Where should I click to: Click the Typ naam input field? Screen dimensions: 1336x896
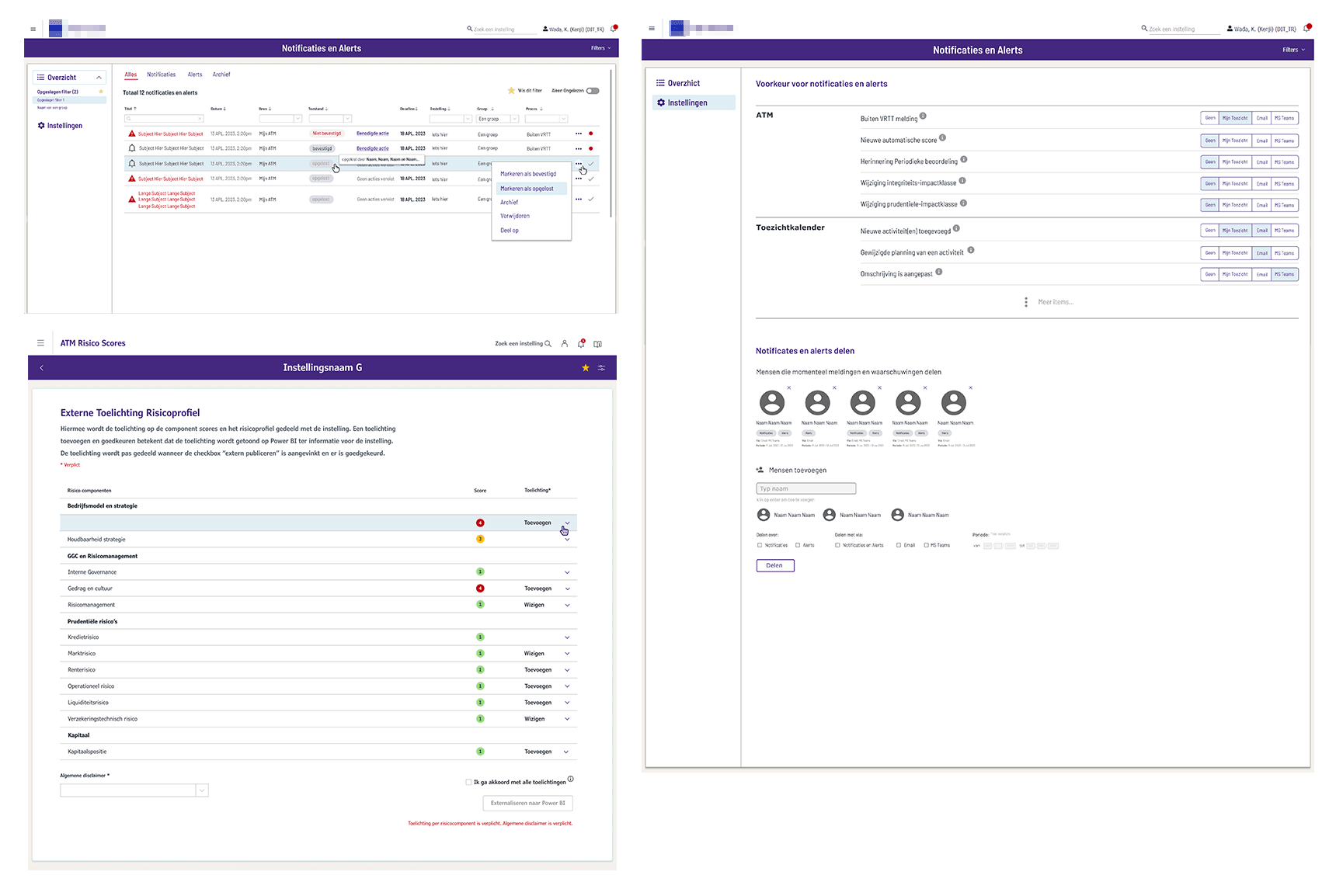click(x=806, y=488)
